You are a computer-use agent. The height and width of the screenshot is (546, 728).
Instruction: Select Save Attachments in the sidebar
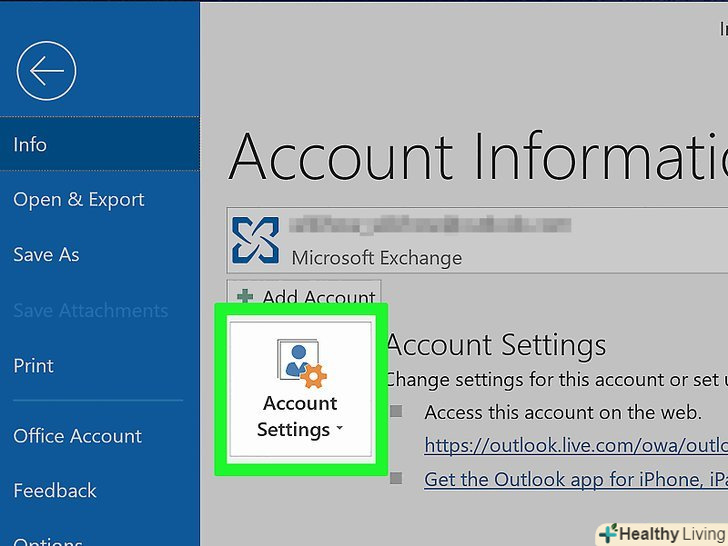[91, 311]
